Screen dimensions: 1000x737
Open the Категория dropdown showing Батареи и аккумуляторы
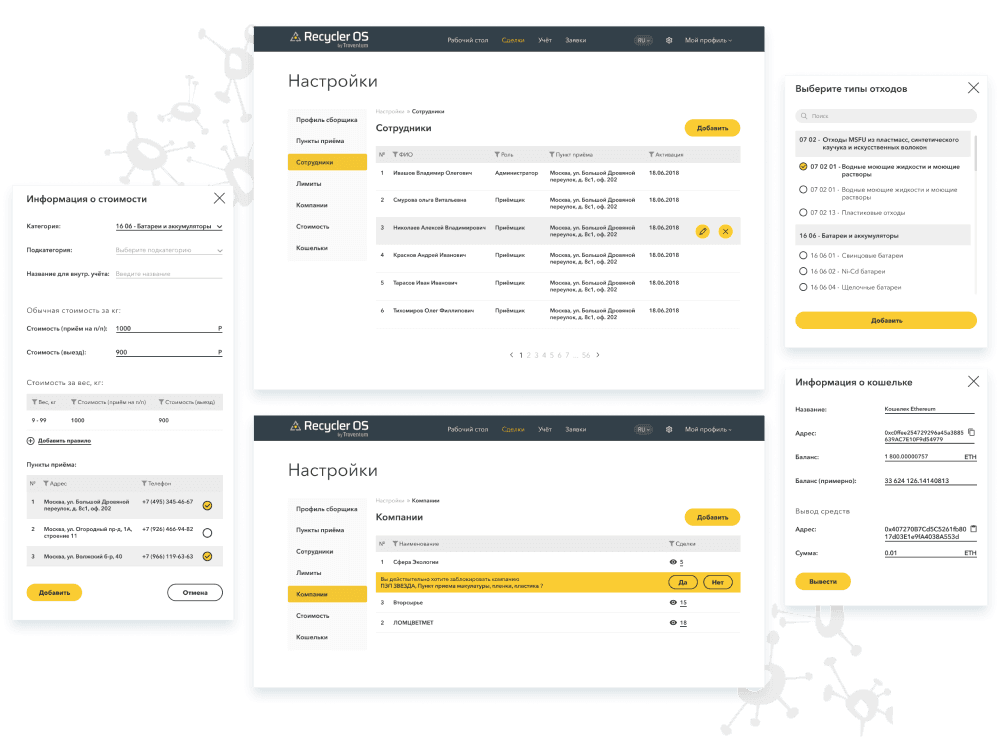(168, 227)
